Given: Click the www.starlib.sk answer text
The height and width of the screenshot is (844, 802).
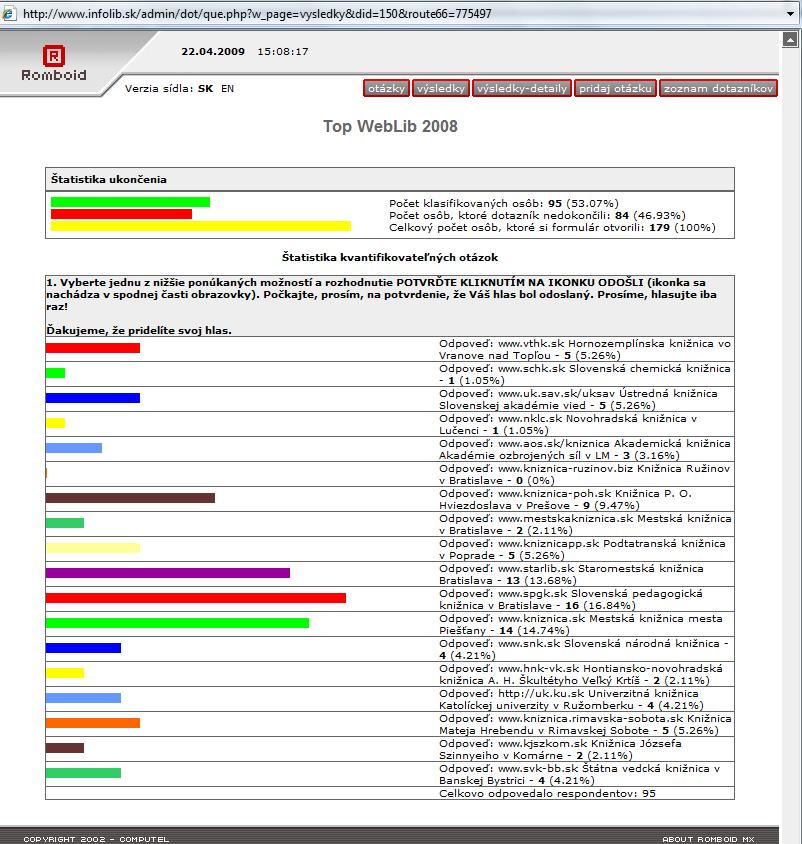Looking at the screenshot, I should pyautogui.click(x=571, y=574).
